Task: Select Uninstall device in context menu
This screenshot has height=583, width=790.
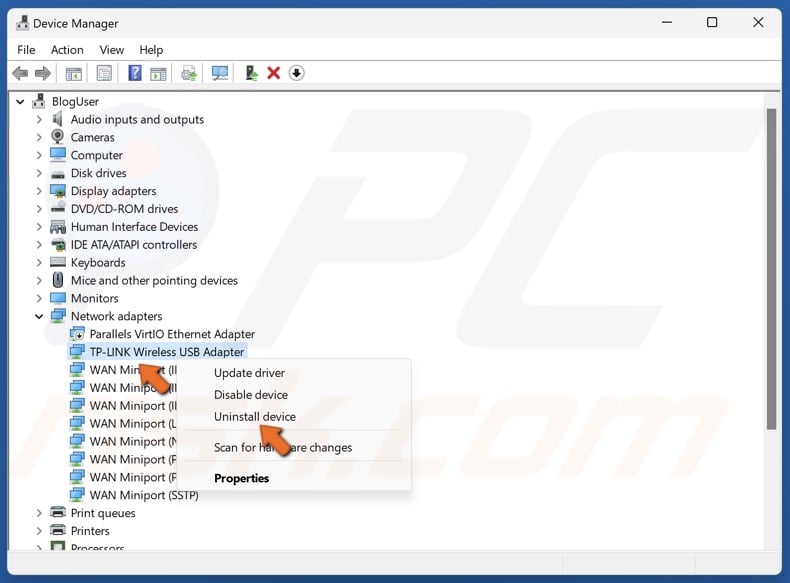Action: 255,417
